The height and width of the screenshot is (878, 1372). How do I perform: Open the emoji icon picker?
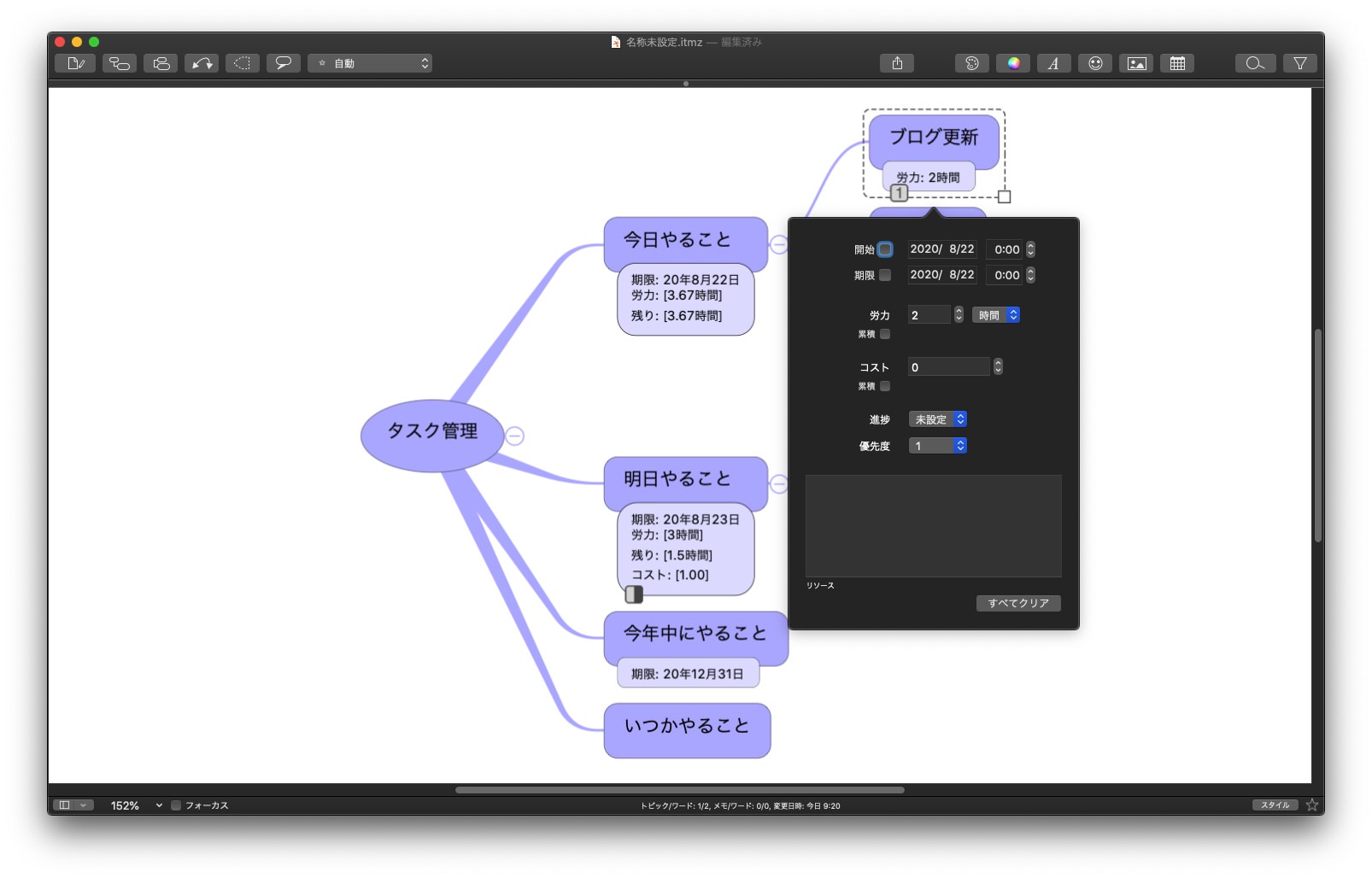tap(1095, 62)
